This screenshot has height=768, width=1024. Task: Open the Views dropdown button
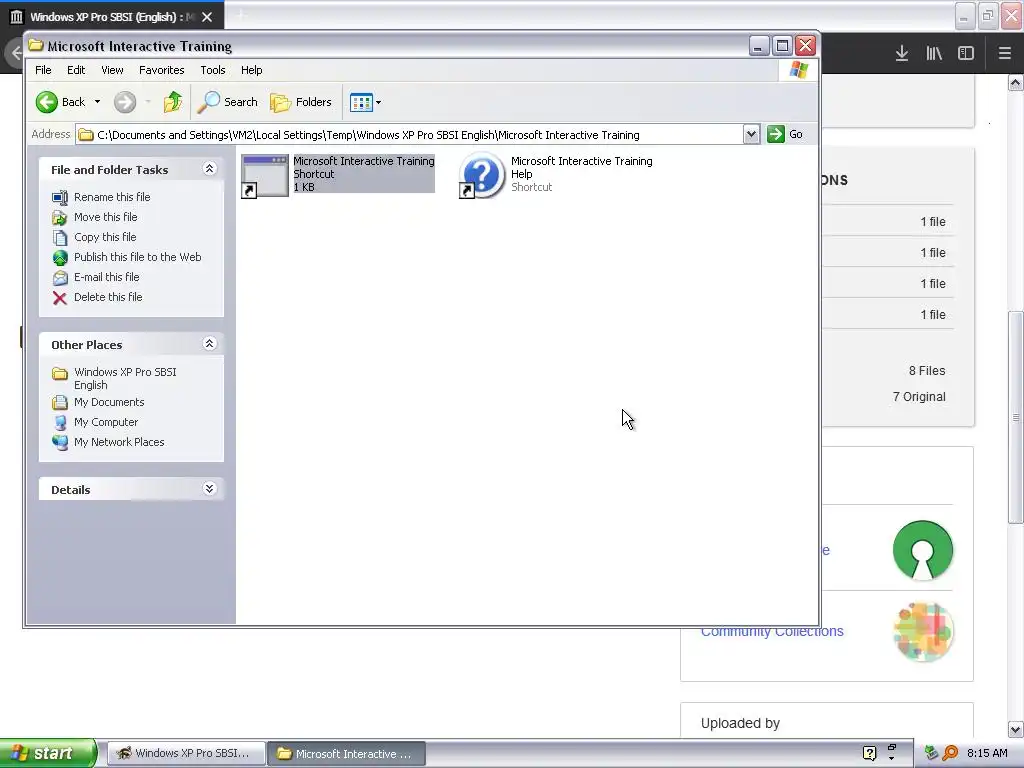point(365,102)
